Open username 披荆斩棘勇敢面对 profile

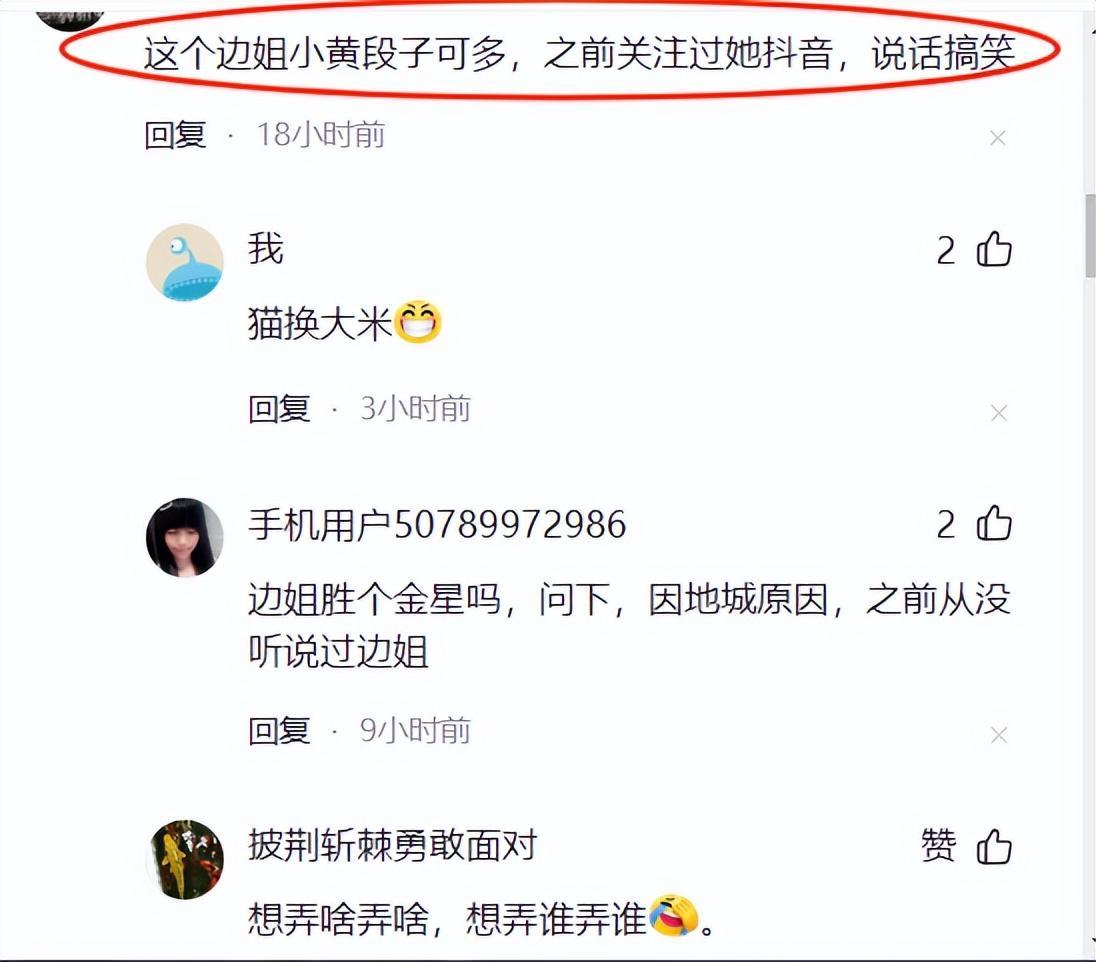coord(393,845)
